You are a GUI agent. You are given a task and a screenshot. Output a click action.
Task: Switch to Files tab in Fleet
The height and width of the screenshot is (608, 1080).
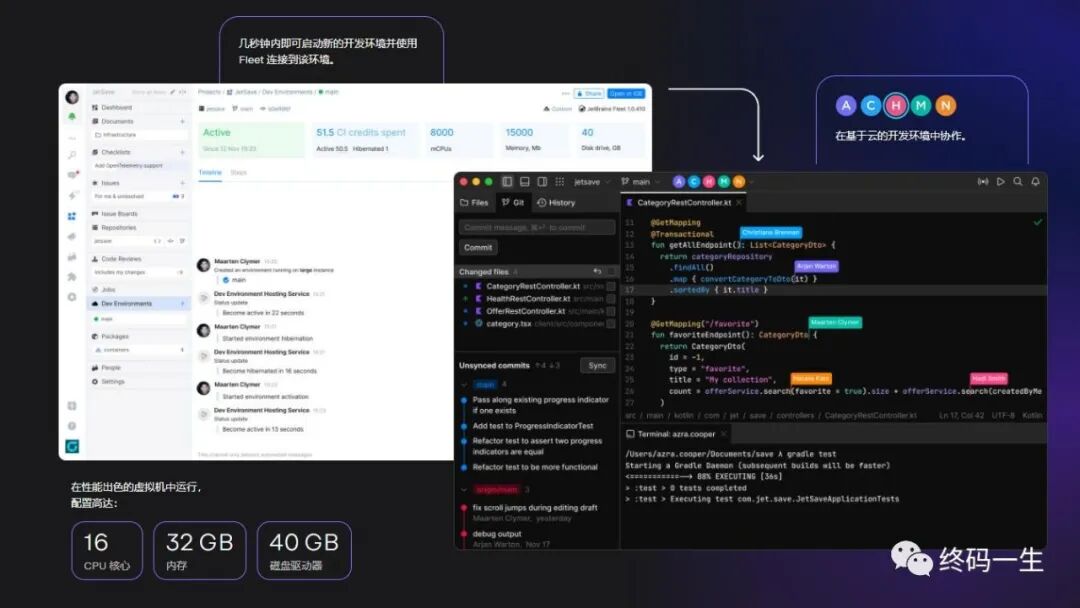point(474,202)
